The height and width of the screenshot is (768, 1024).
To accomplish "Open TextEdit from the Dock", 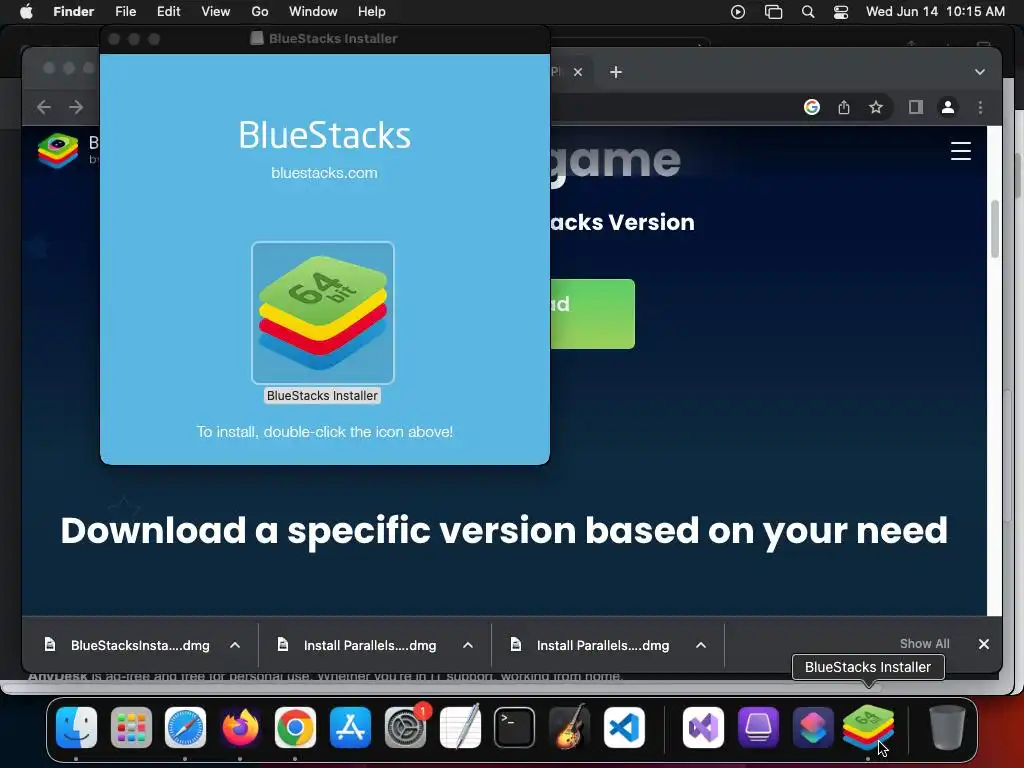I will click(460, 727).
